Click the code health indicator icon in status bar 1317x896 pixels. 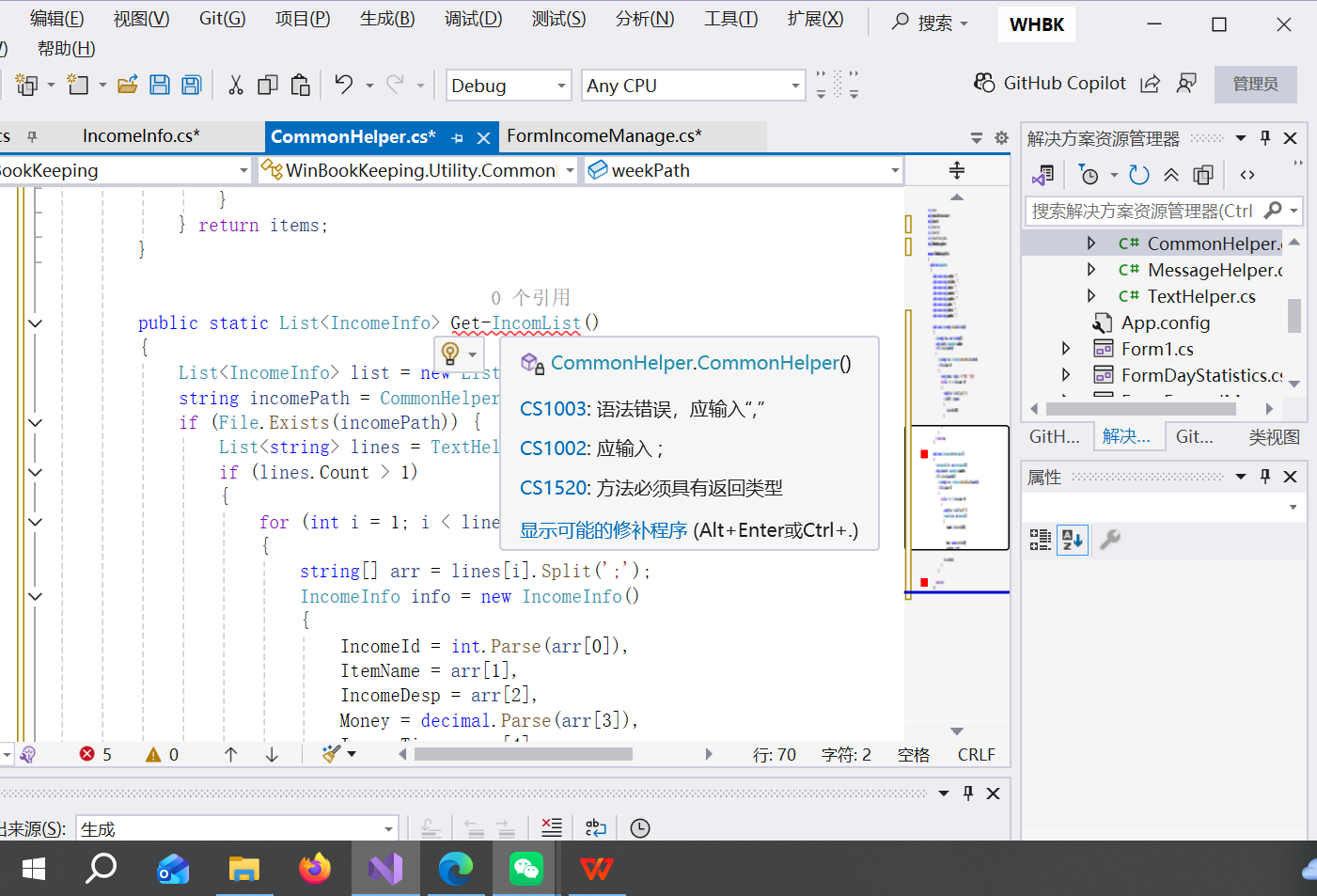pyautogui.click(x=27, y=754)
